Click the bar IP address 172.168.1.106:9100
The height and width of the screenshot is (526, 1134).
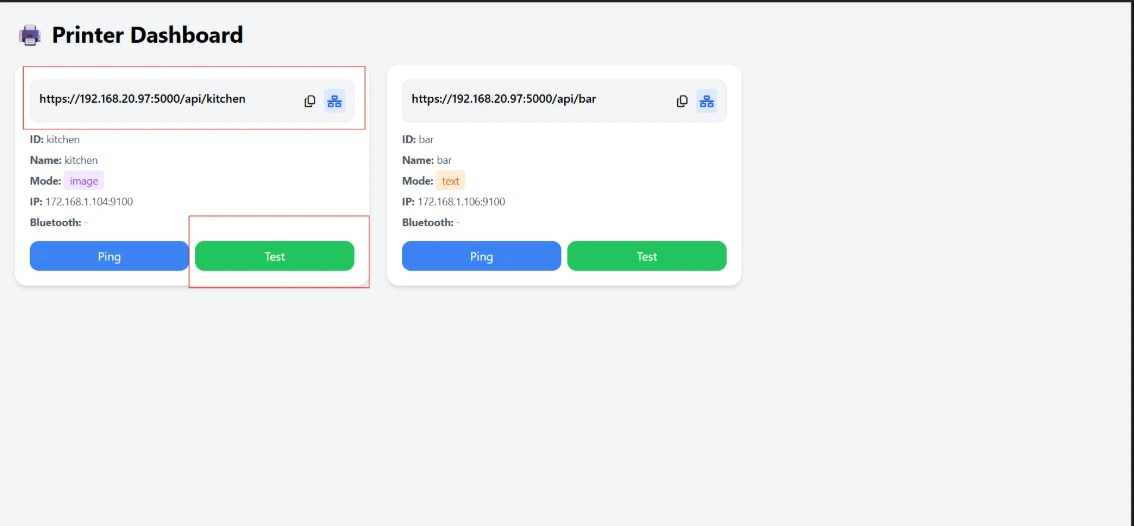461,202
